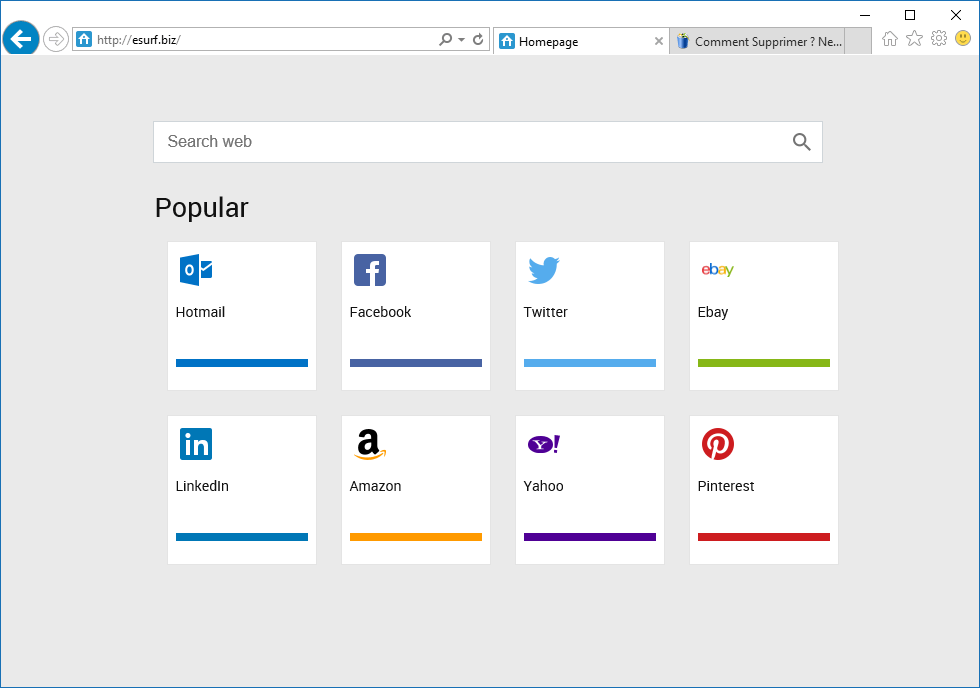
Task: Open the Pinterest link label
Action: coord(726,486)
